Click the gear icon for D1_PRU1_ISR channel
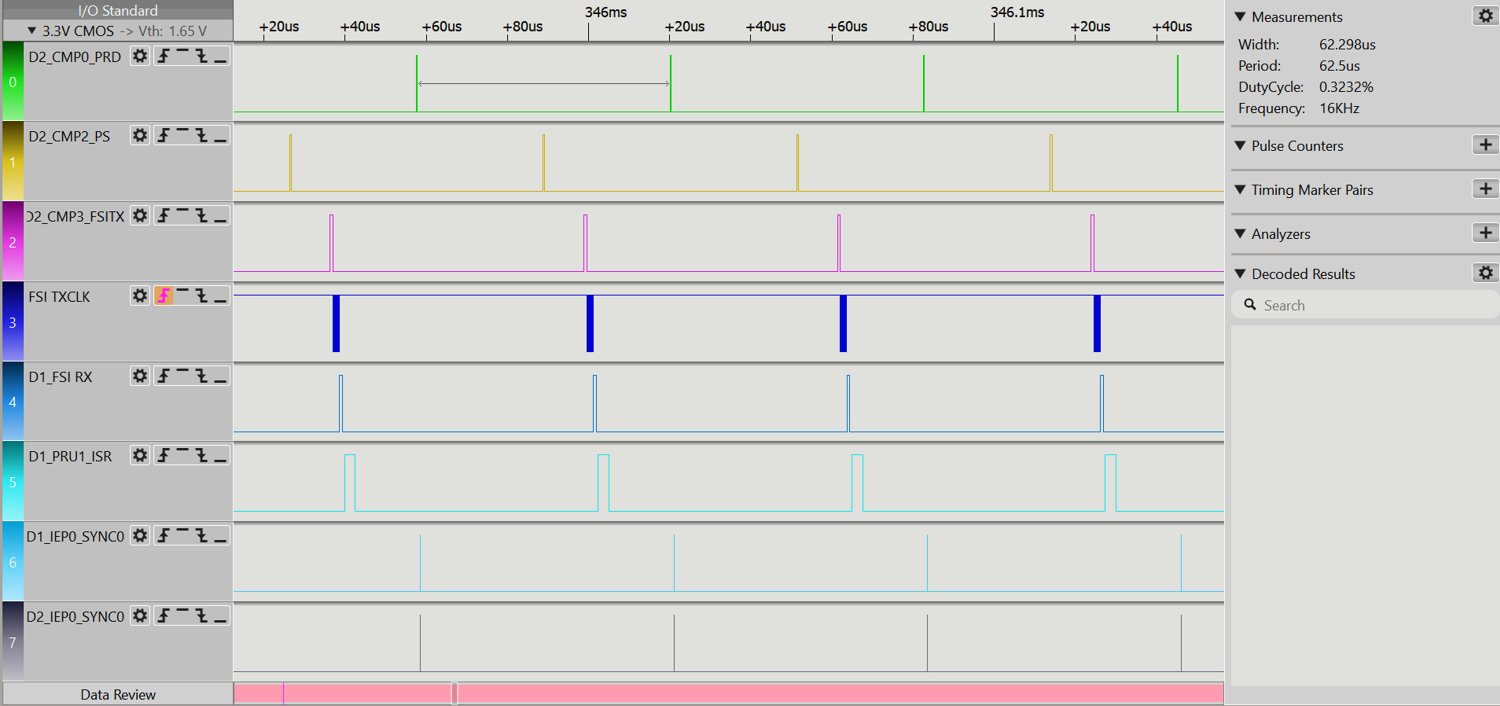The width and height of the screenshot is (1500, 706). click(140, 456)
